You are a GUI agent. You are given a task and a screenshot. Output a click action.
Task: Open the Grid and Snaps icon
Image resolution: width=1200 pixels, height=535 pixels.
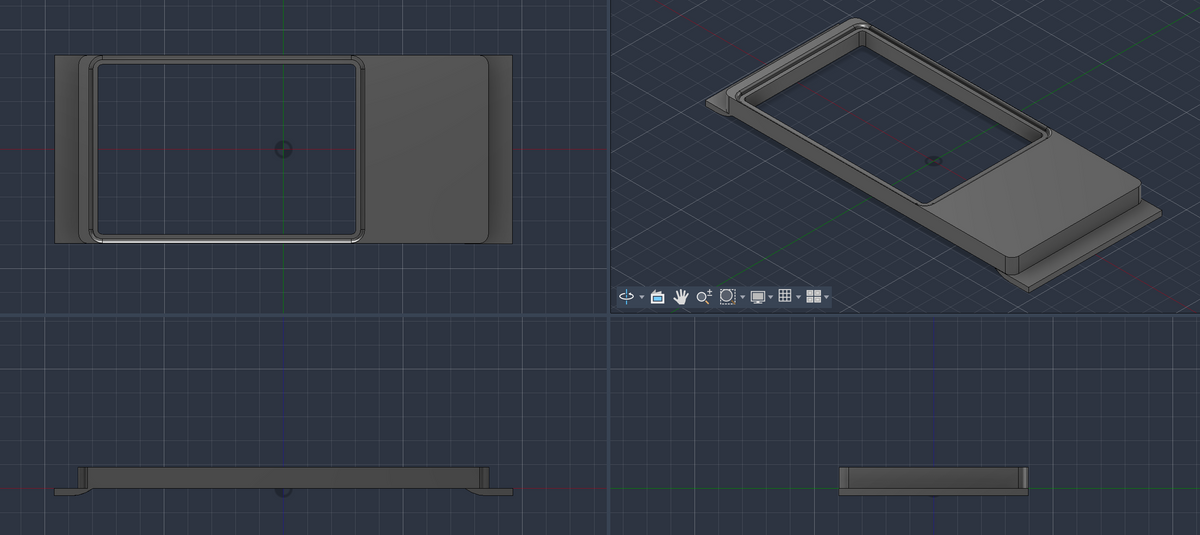[785, 297]
